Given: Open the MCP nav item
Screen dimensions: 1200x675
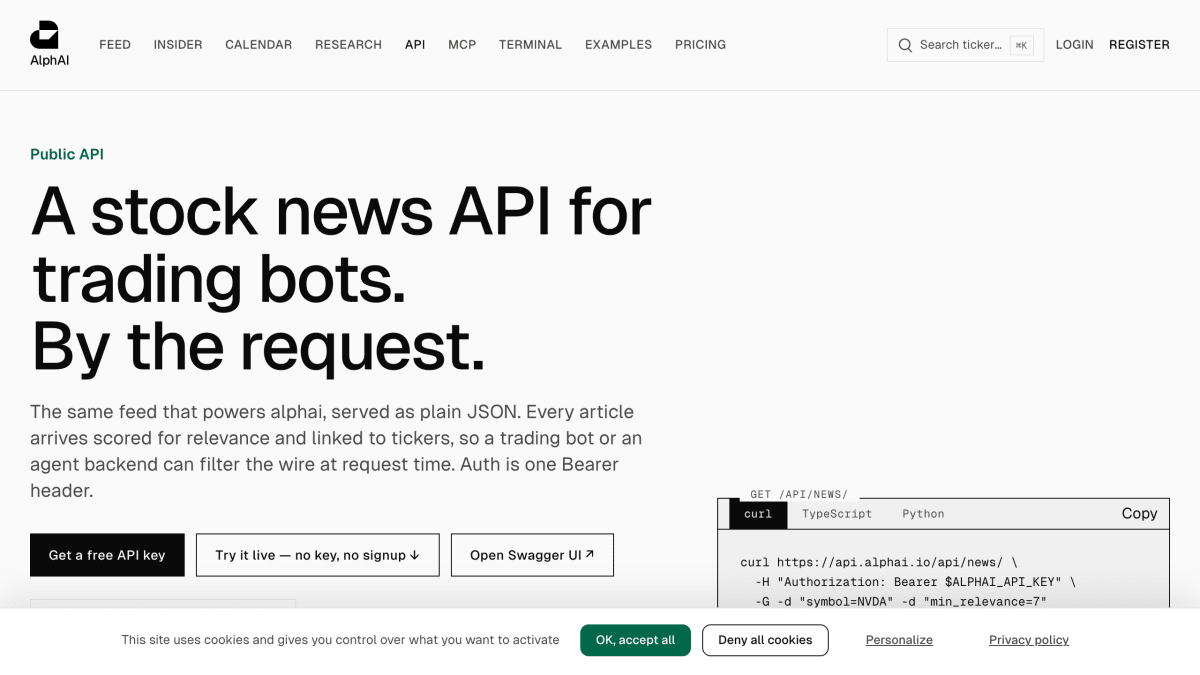Looking at the screenshot, I should pyautogui.click(x=462, y=45).
